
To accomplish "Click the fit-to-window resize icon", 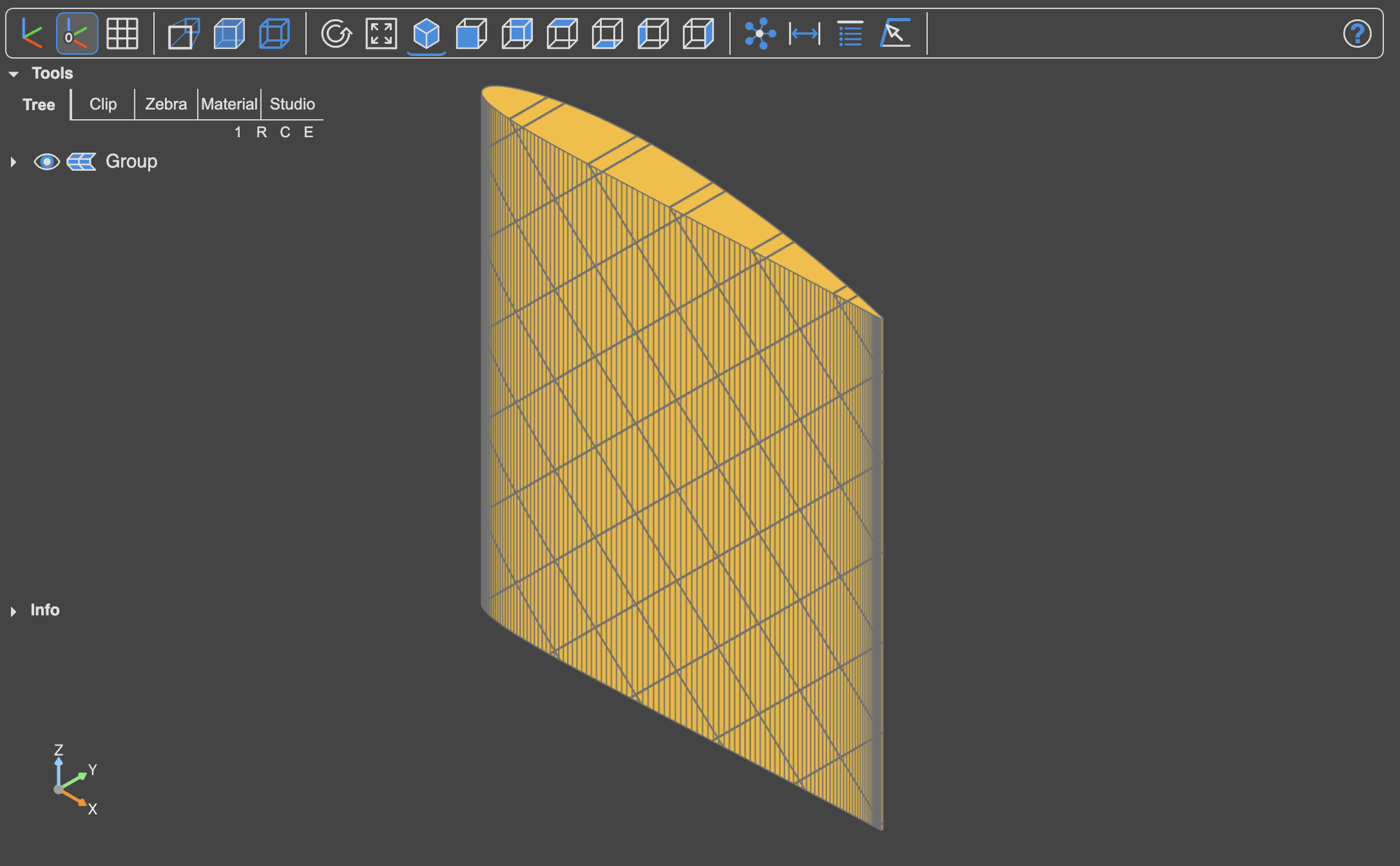I will point(381,34).
